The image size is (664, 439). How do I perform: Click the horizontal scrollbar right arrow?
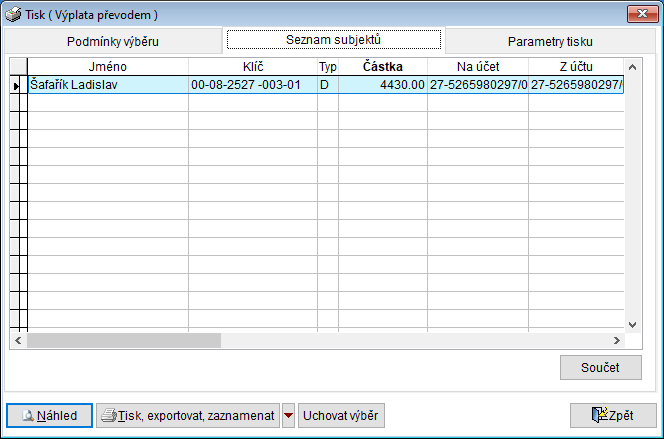pos(617,340)
